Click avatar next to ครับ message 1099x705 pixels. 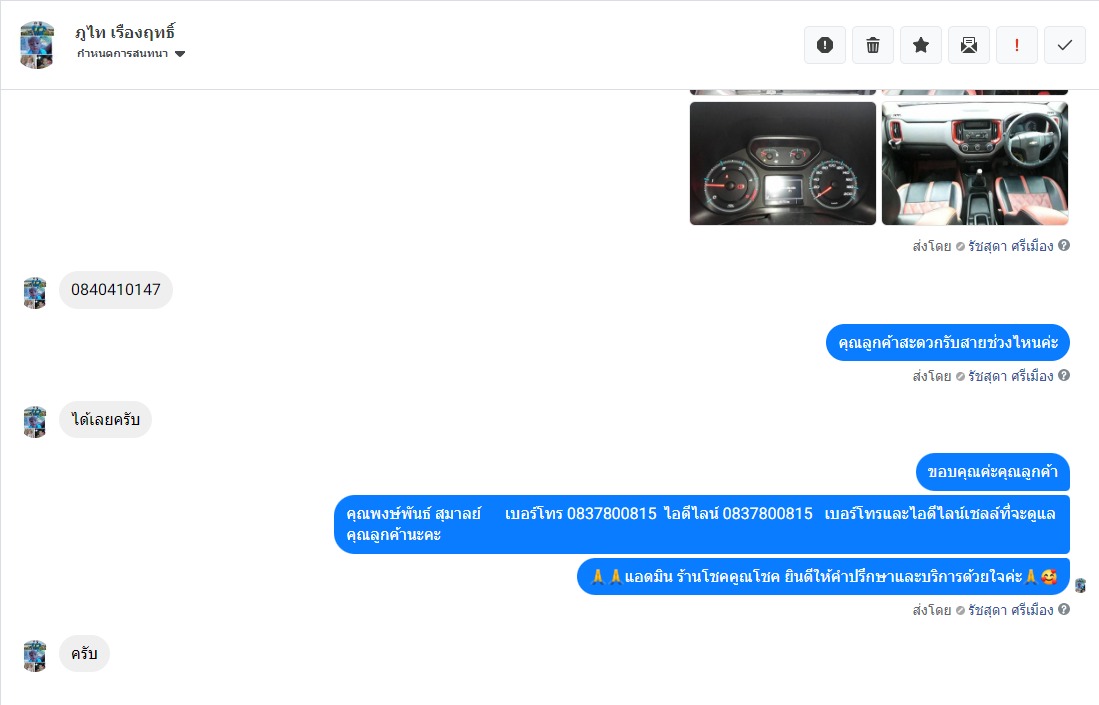(35, 656)
